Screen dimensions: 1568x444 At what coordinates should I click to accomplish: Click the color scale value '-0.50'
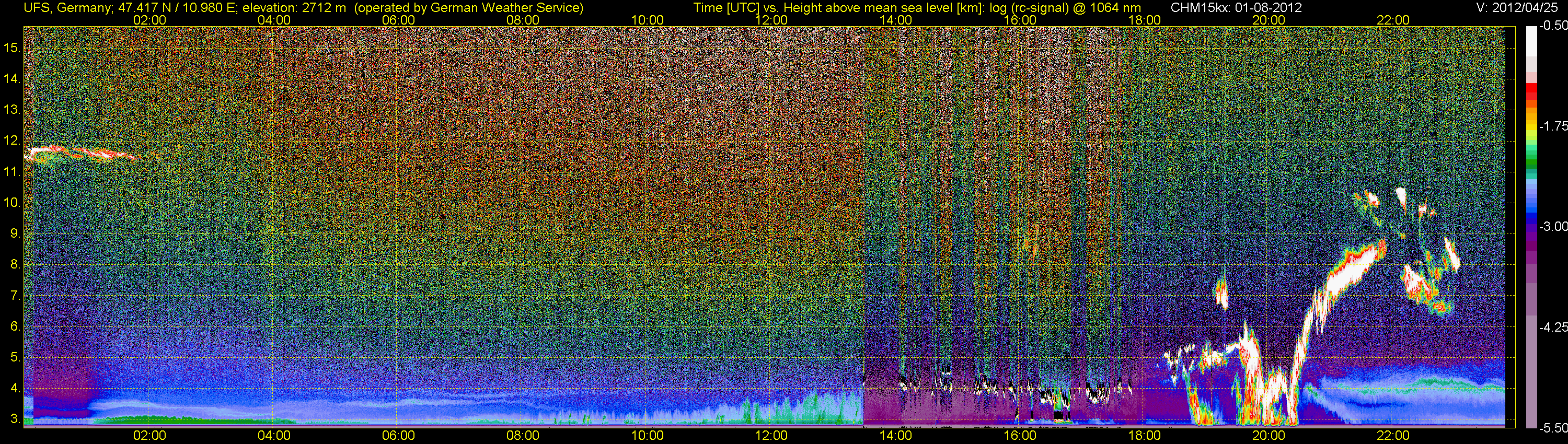(1553, 26)
